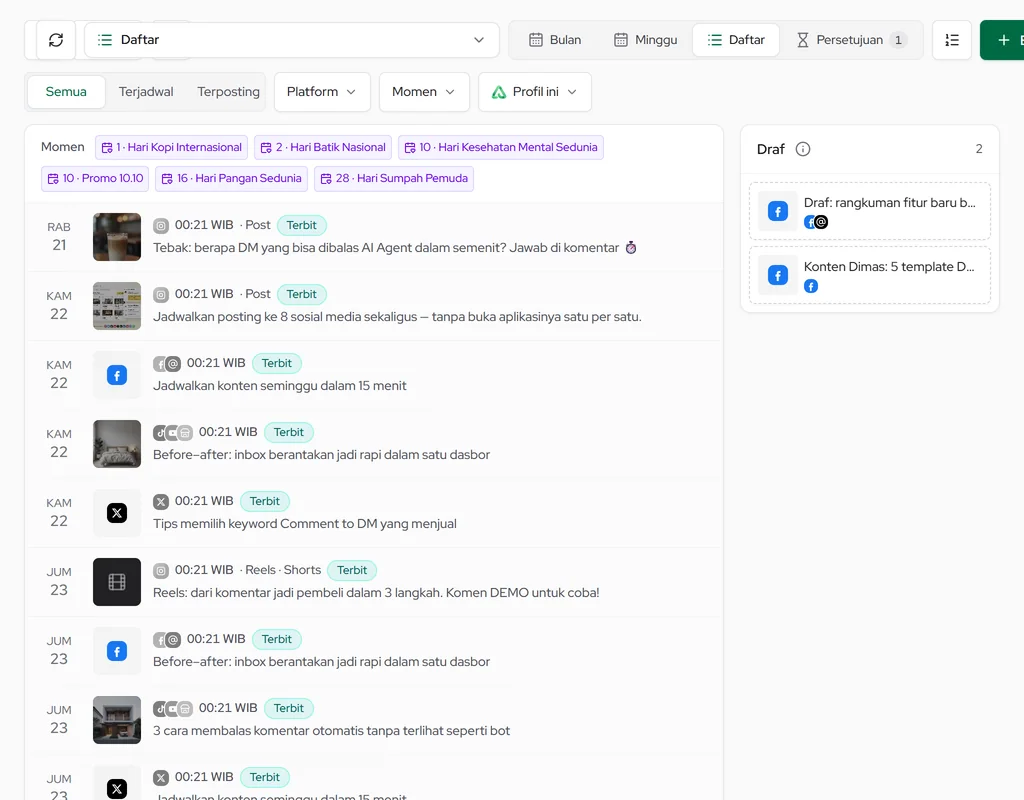Open the Persetujuan tab
This screenshot has width=1024, height=800.
[x=852, y=40]
